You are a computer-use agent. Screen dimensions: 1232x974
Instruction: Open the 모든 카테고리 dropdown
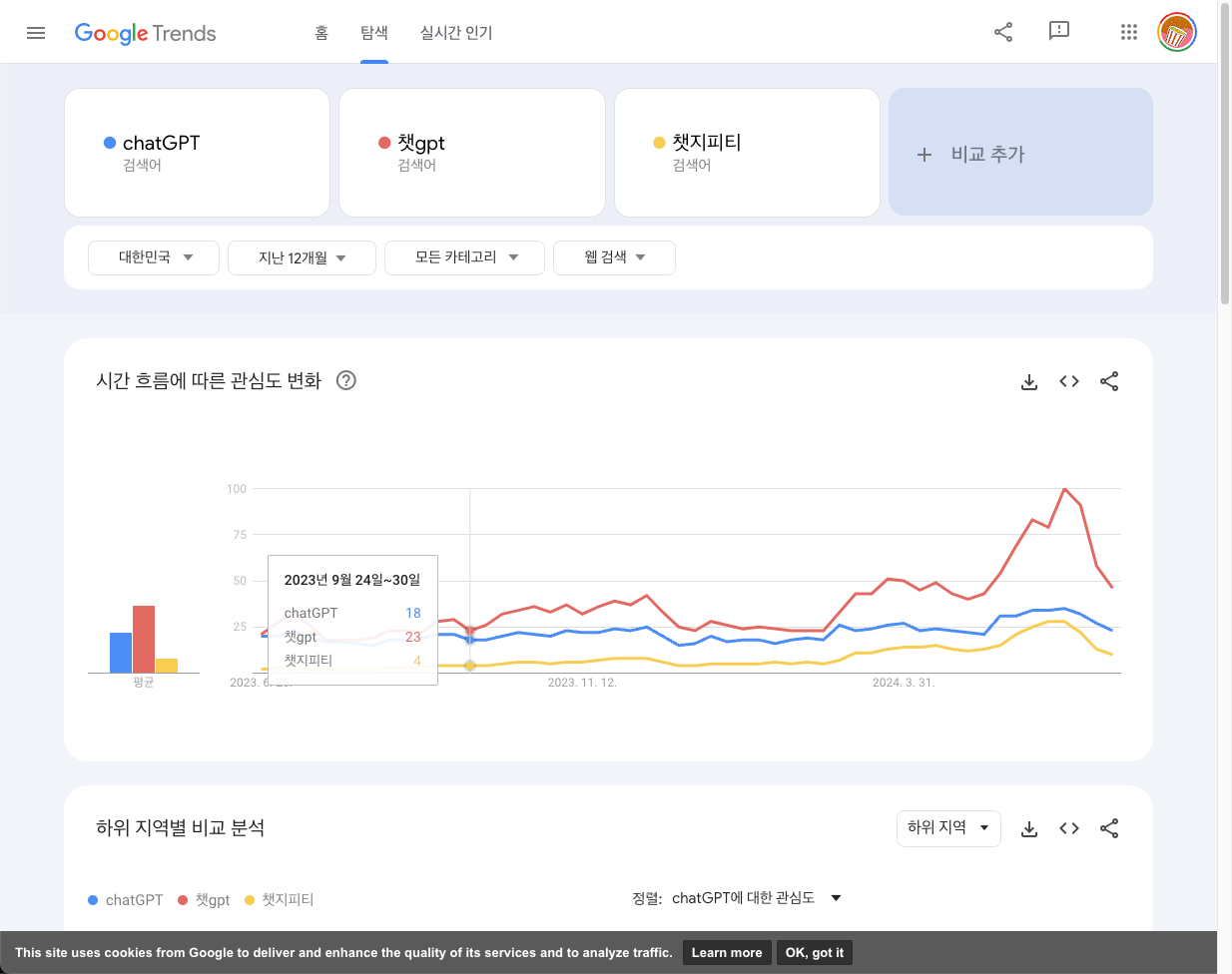(x=464, y=257)
